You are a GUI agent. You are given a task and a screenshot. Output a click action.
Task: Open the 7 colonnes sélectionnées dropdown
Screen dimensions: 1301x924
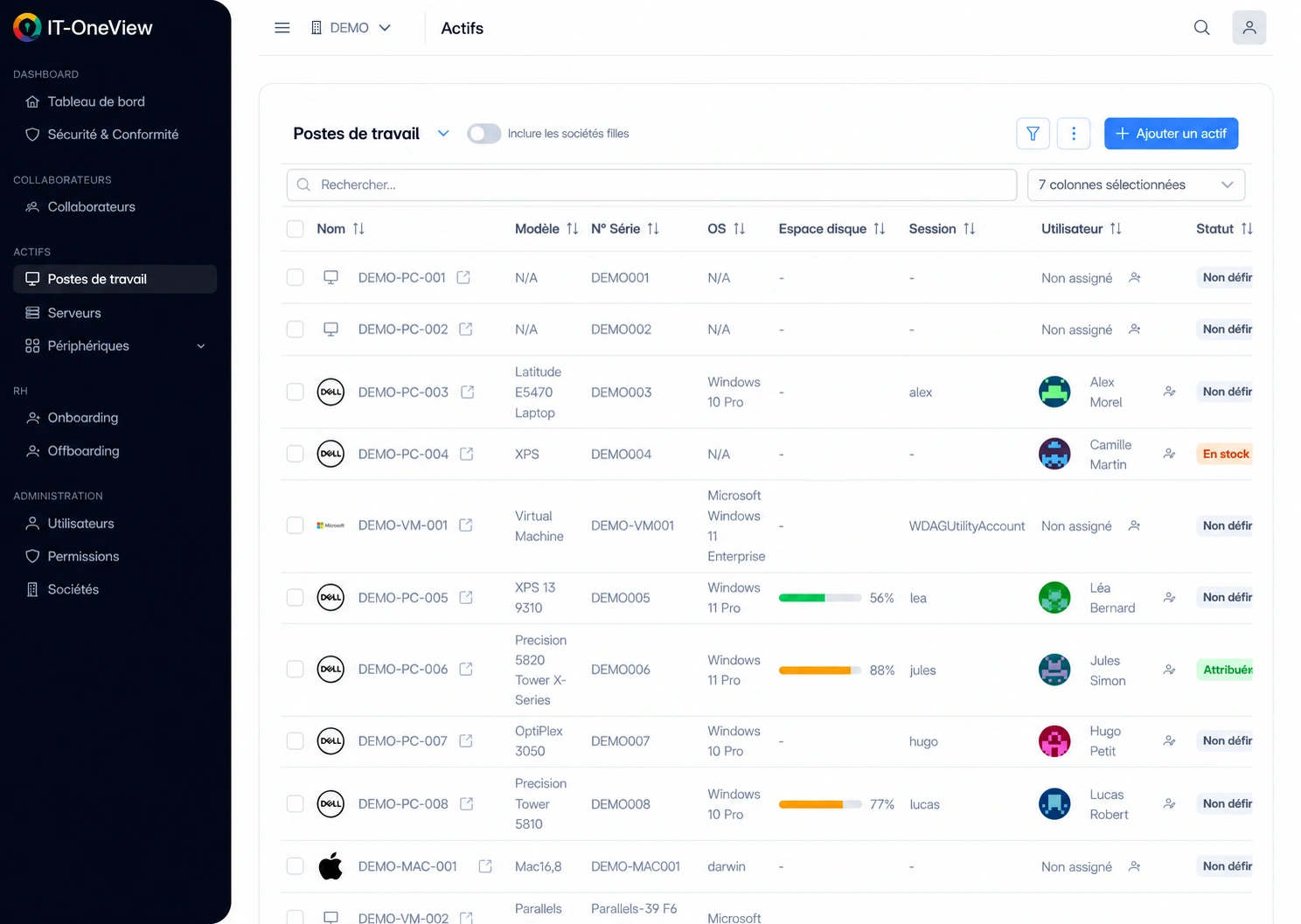tap(1136, 184)
